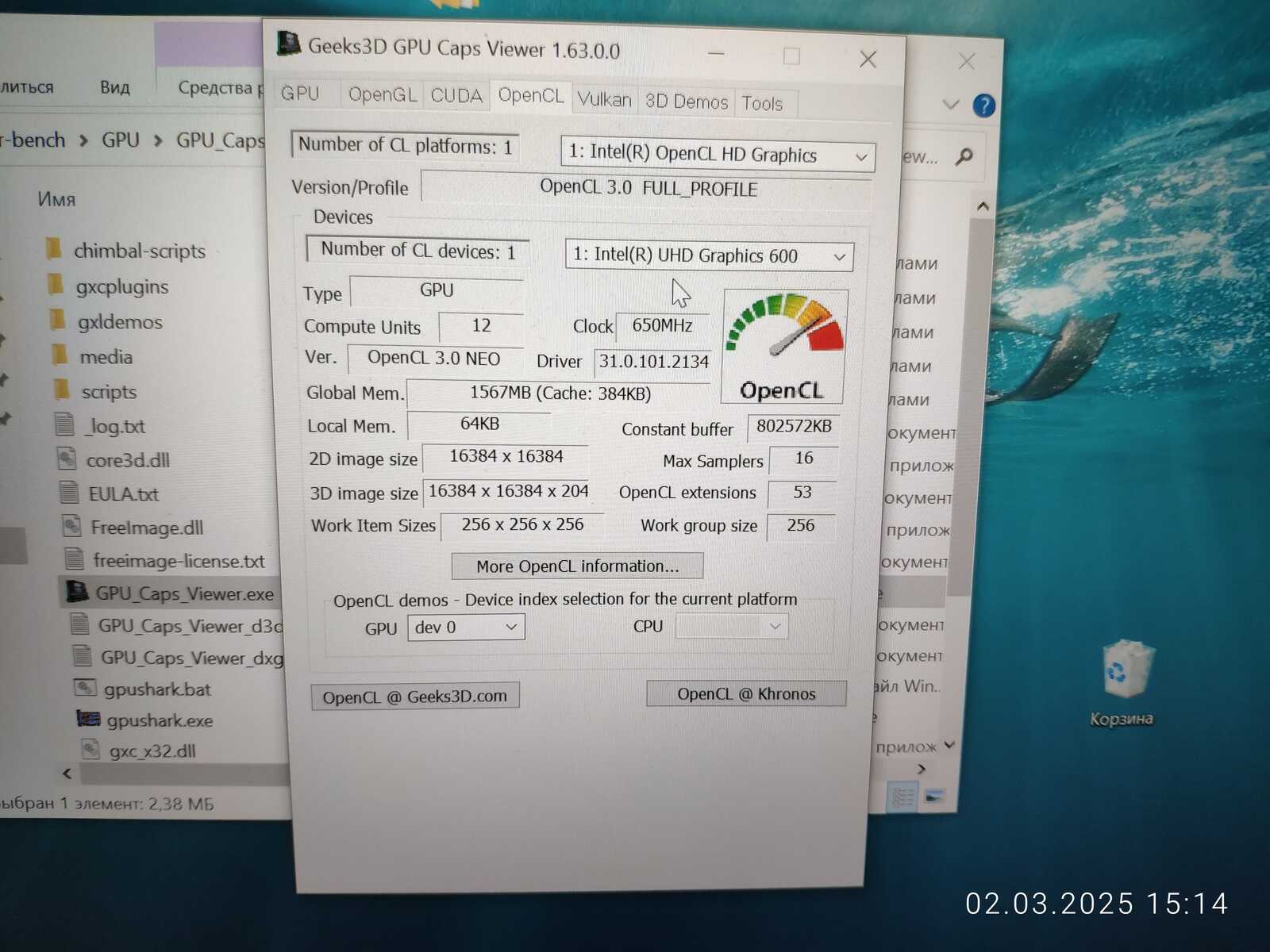This screenshot has width=1270, height=952.
Task: Click the GPU Caps Viewer title bar icon
Action: (287, 44)
